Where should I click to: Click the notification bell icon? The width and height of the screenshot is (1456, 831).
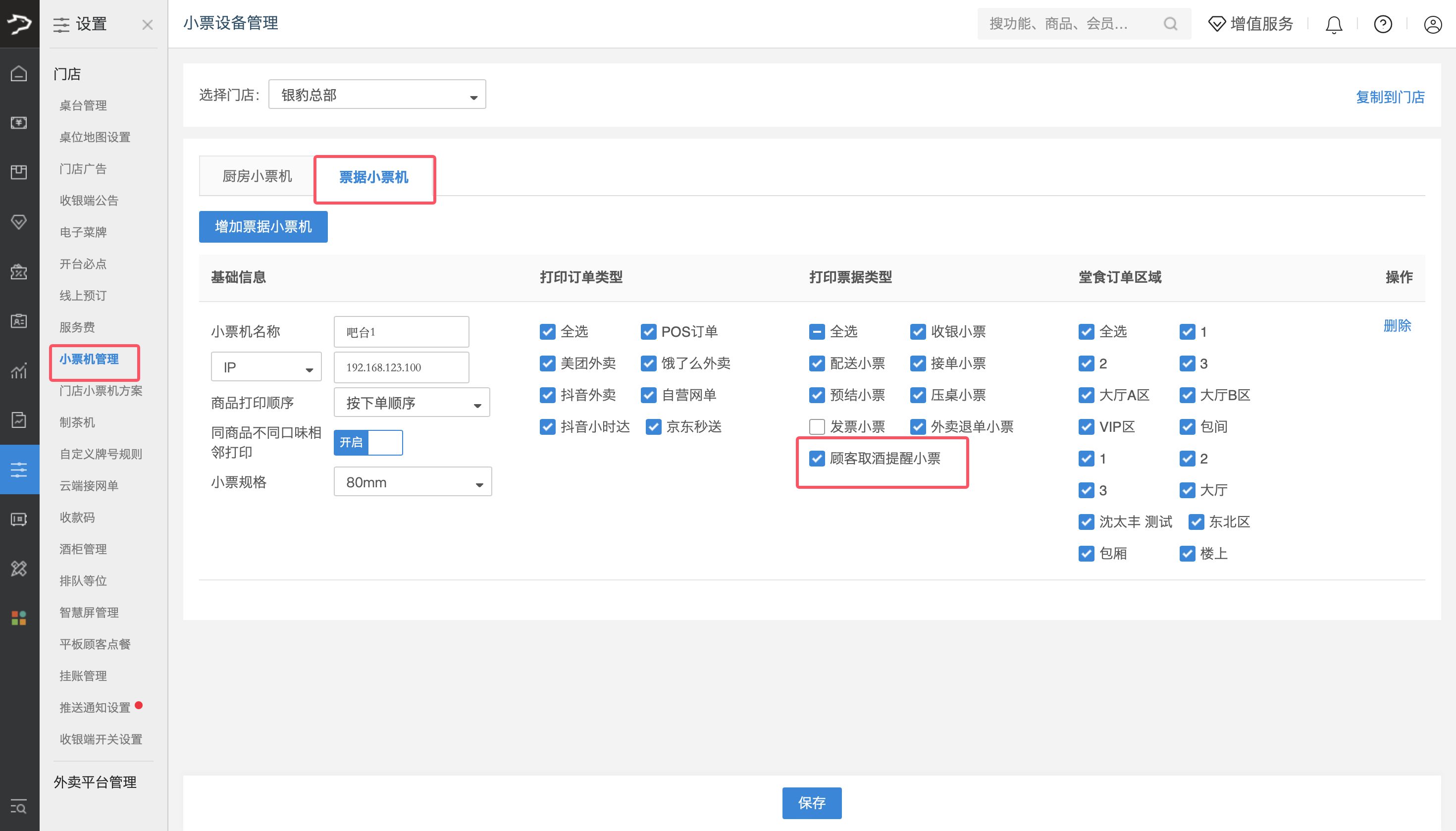(1333, 25)
